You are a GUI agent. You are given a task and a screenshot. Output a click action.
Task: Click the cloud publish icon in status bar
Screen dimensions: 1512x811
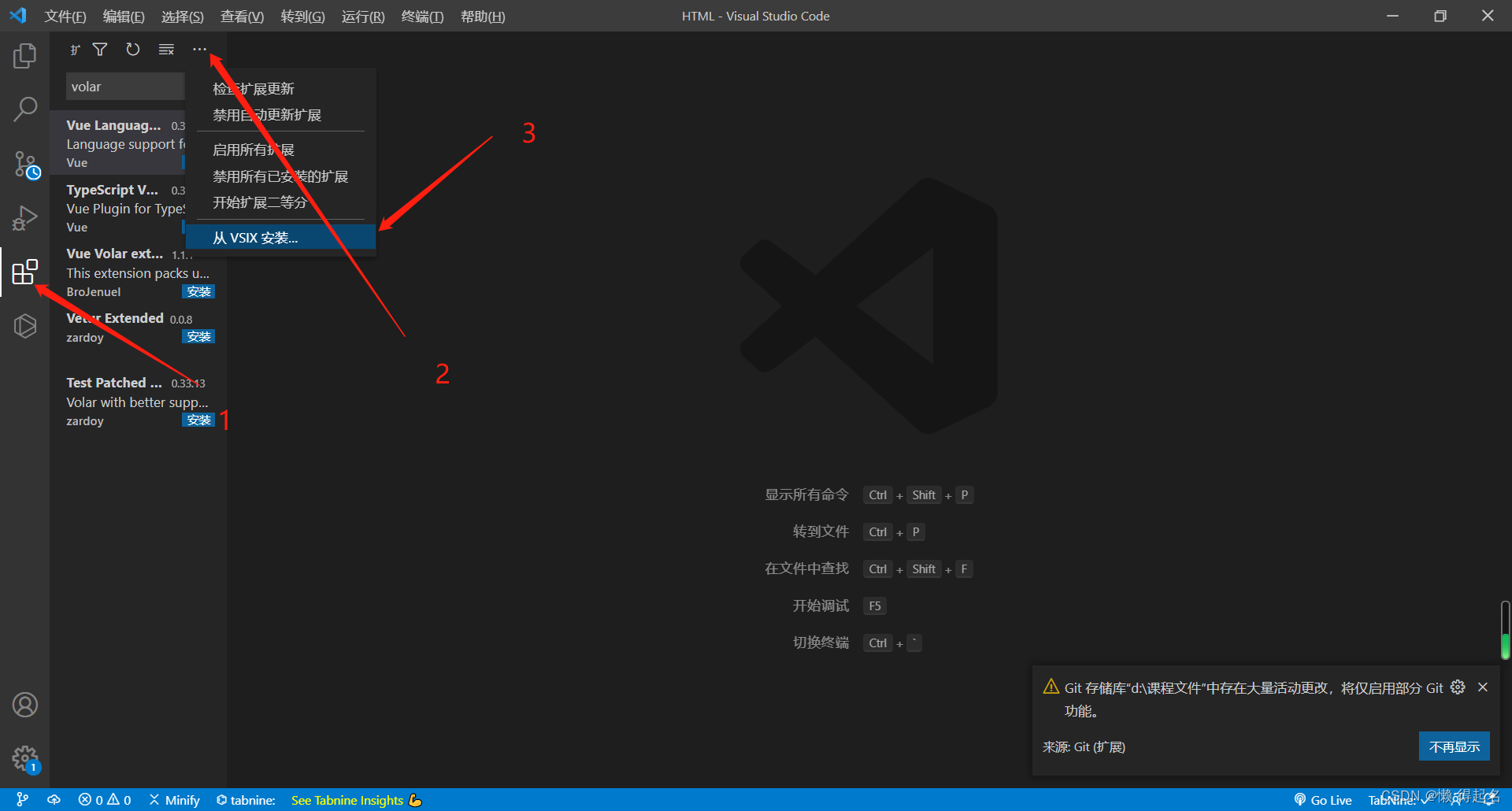pyautogui.click(x=54, y=800)
